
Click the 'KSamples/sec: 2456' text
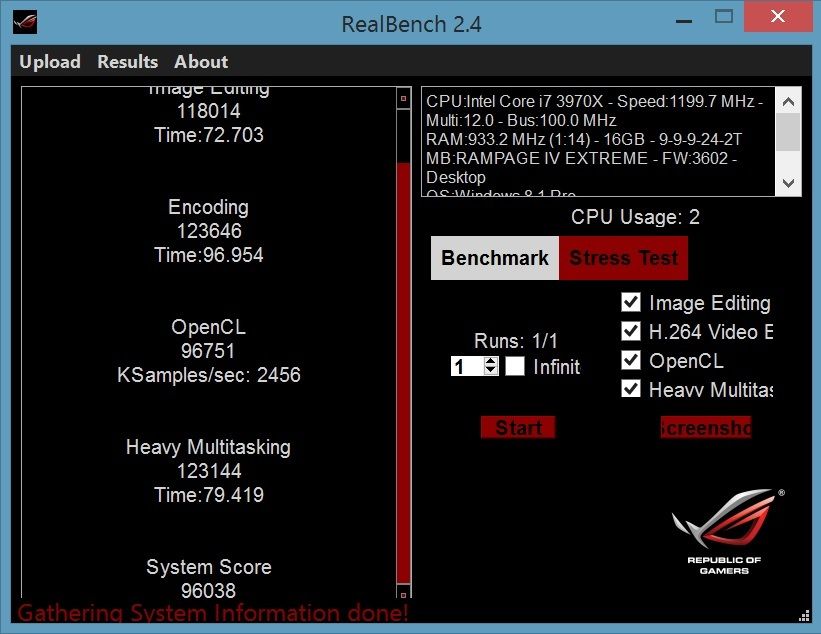[209, 375]
